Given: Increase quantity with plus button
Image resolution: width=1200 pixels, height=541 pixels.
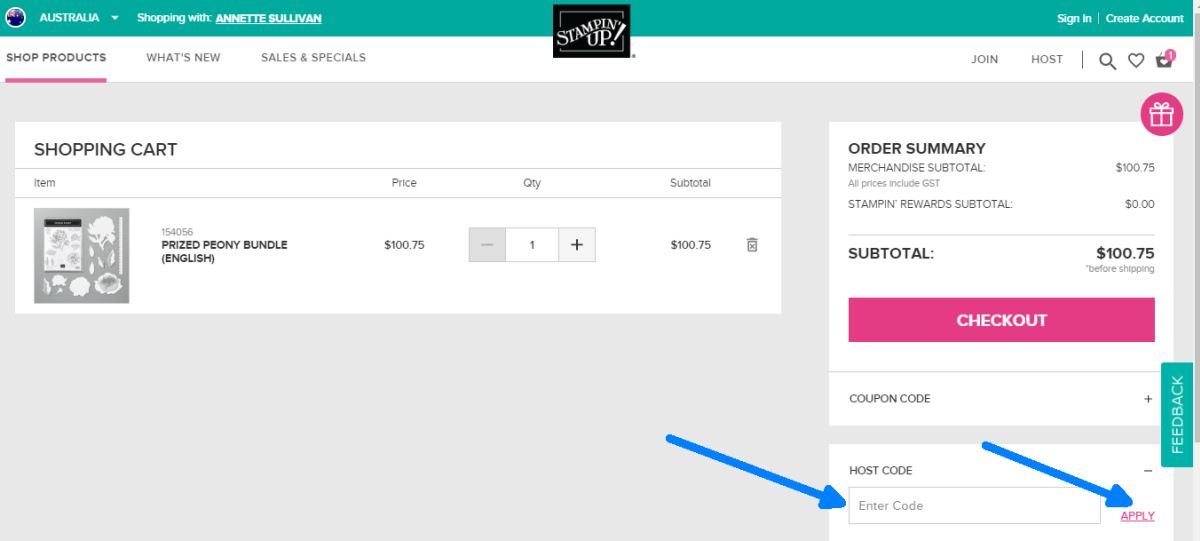Looking at the screenshot, I should (x=576, y=245).
